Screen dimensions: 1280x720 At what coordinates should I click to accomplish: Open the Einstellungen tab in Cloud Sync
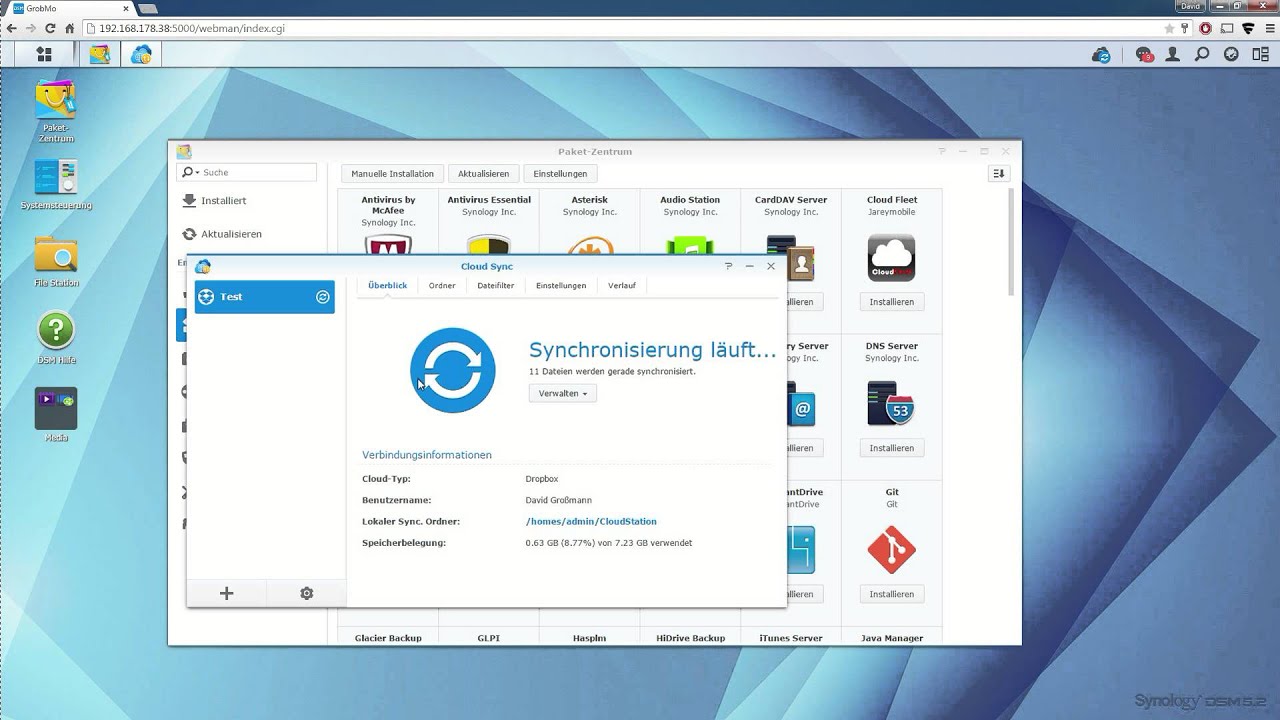(561, 285)
